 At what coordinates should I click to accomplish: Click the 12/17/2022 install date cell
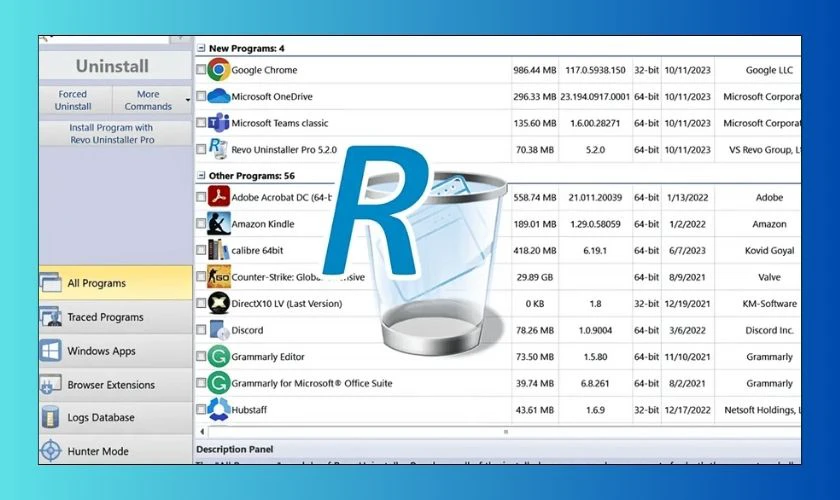(x=687, y=410)
